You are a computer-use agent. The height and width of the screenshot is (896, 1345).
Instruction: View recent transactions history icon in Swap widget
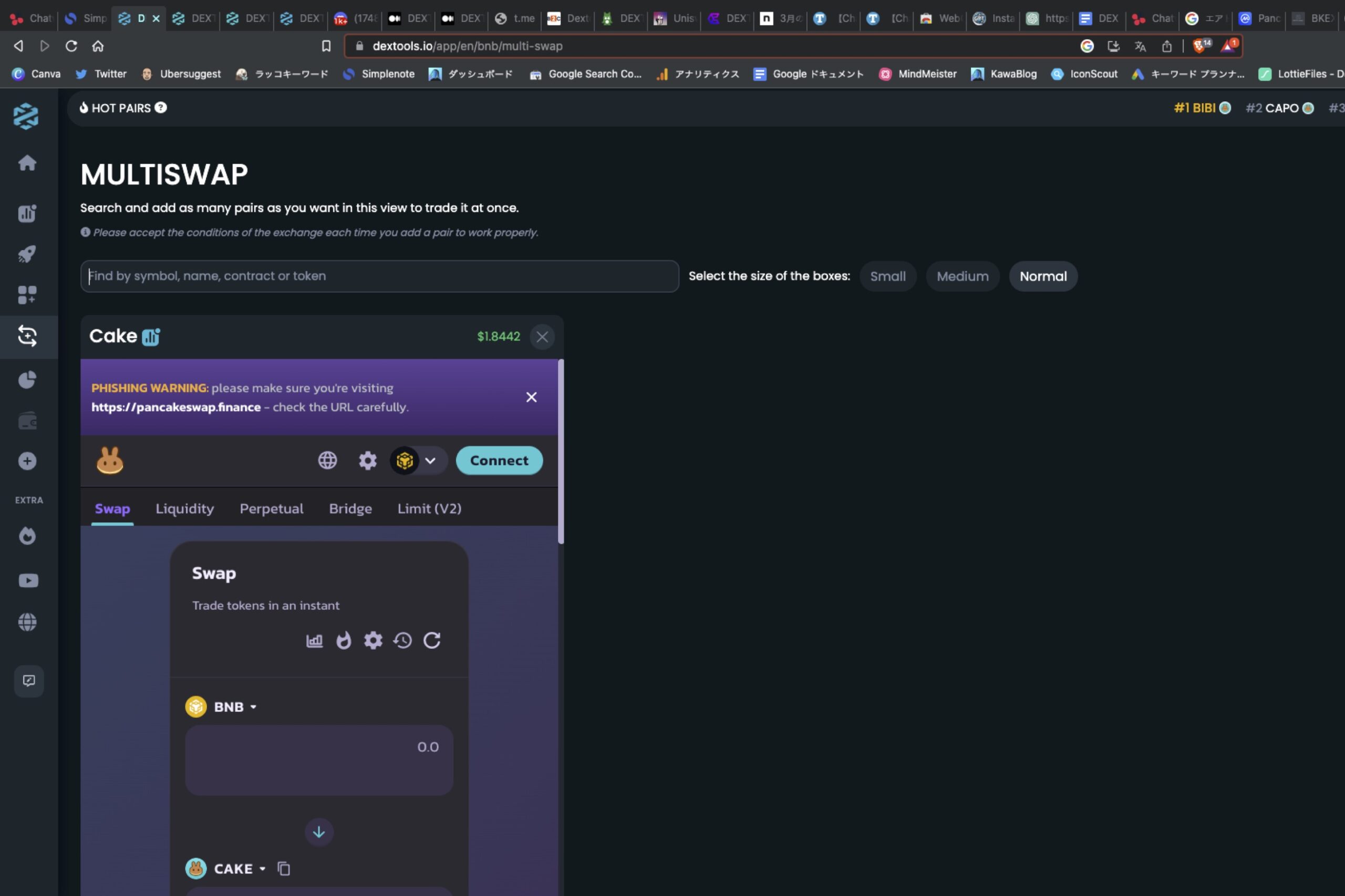[x=402, y=640]
